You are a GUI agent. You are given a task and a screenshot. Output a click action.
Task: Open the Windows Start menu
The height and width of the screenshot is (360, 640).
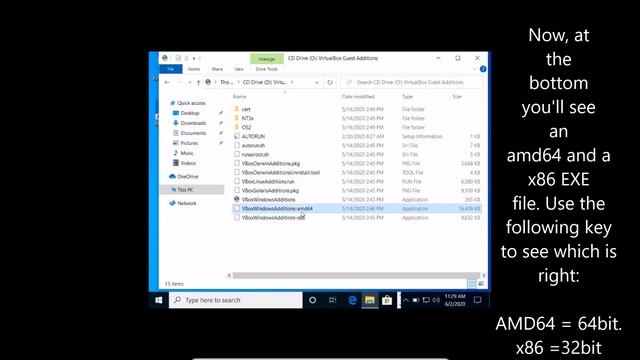click(159, 300)
